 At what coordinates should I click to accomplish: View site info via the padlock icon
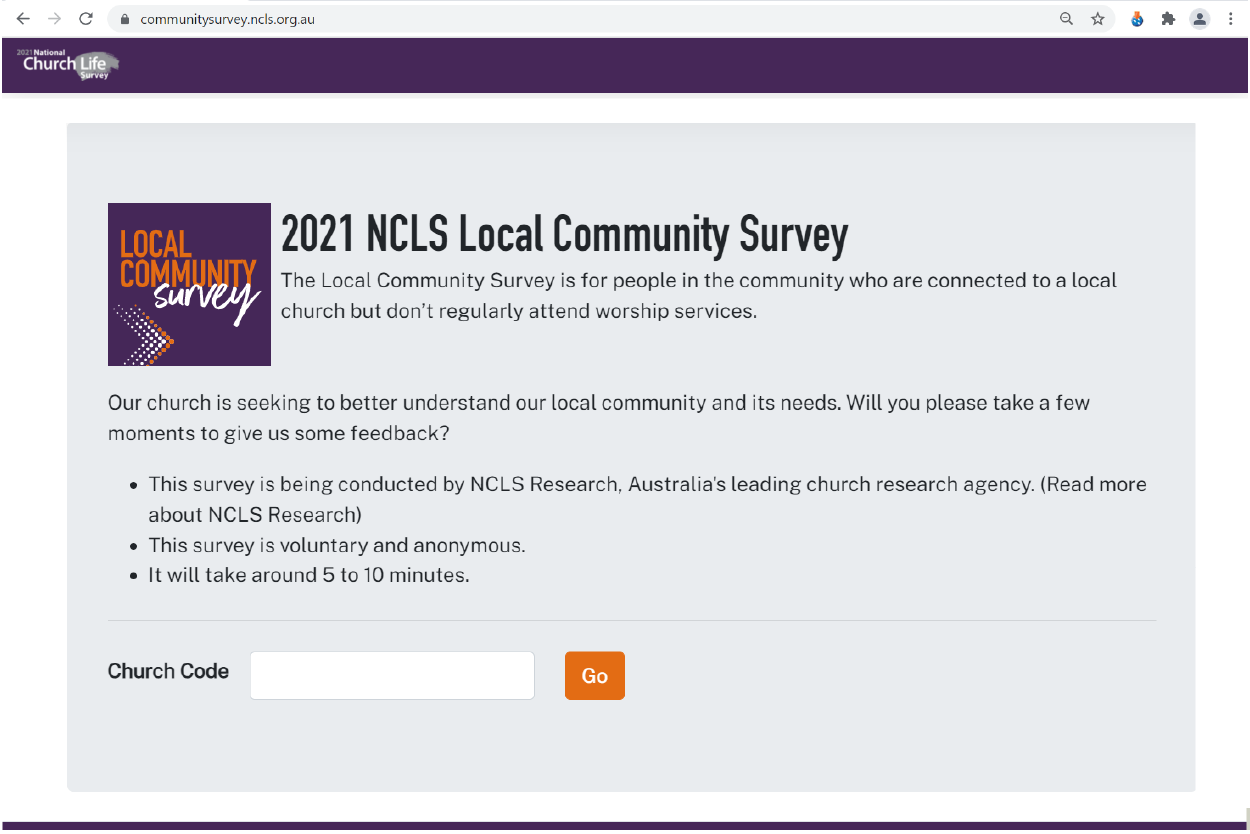click(125, 19)
